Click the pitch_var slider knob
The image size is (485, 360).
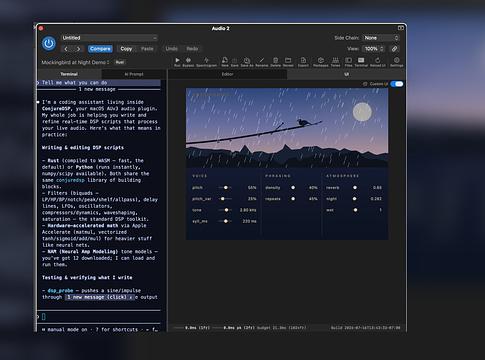tap(223, 199)
